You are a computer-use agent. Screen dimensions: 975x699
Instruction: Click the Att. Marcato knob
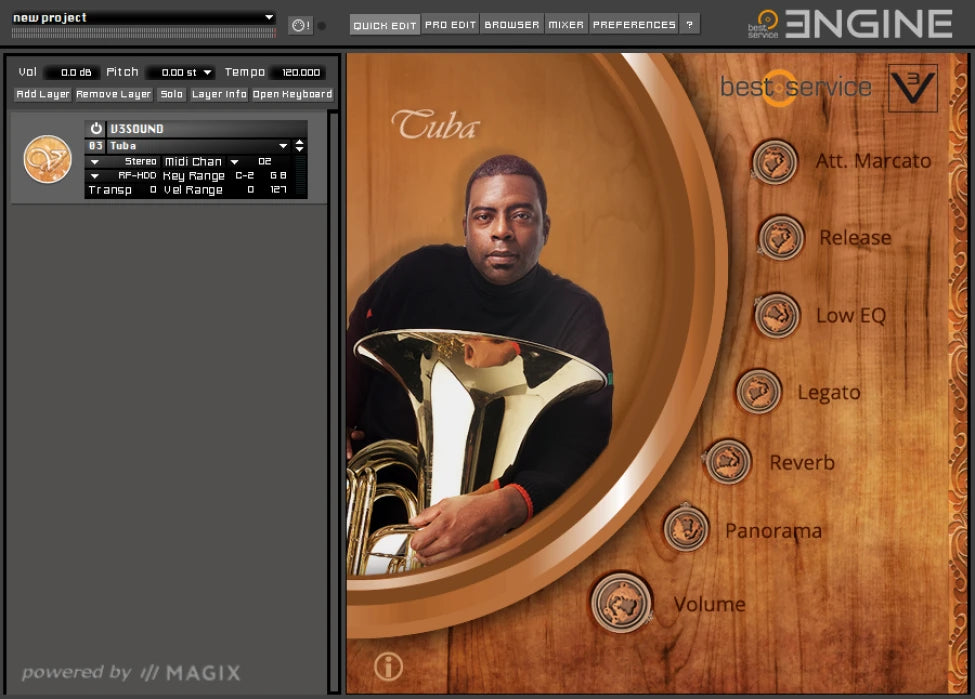pyautogui.click(x=775, y=162)
